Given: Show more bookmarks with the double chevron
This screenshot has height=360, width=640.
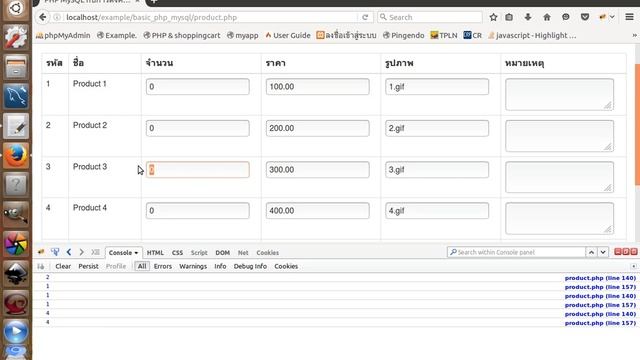Looking at the screenshot, I should [x=634, y=36].
